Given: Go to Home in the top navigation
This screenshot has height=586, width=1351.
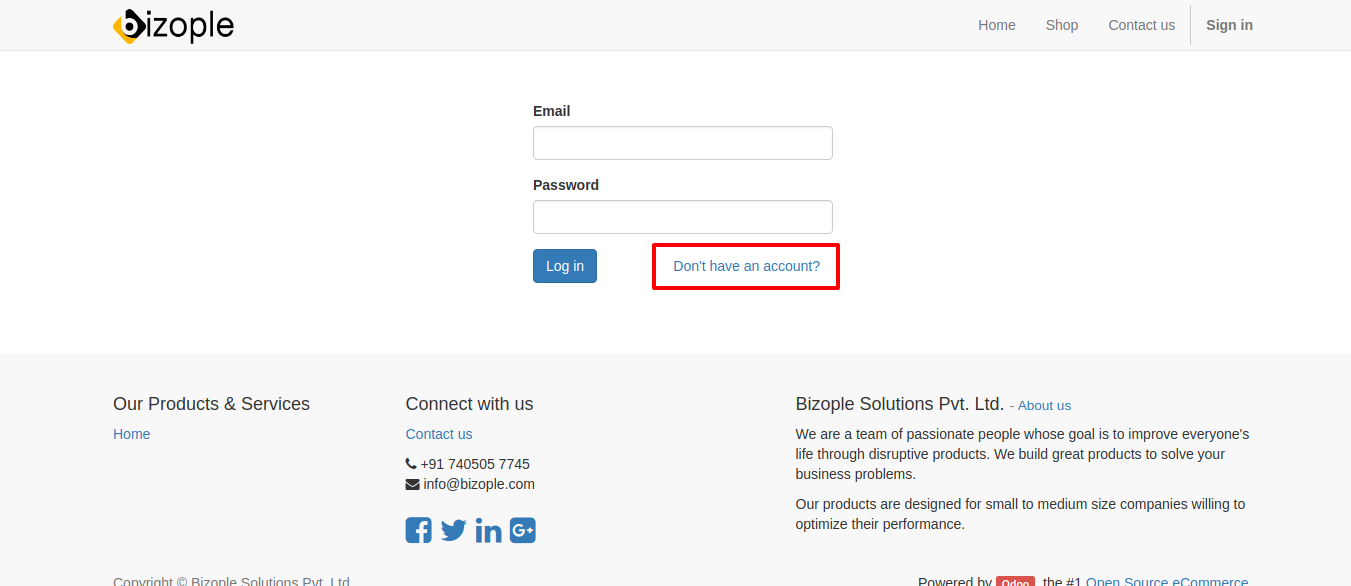Looking at the screenshot, I should click(x=997, y=25).
